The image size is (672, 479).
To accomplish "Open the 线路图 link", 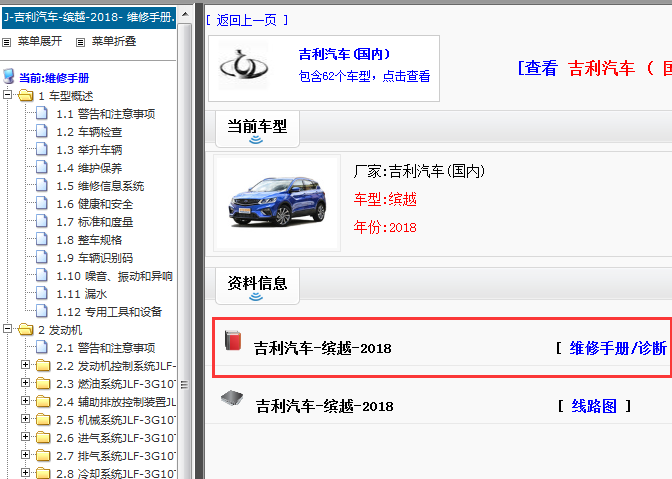I will point(594,406).
